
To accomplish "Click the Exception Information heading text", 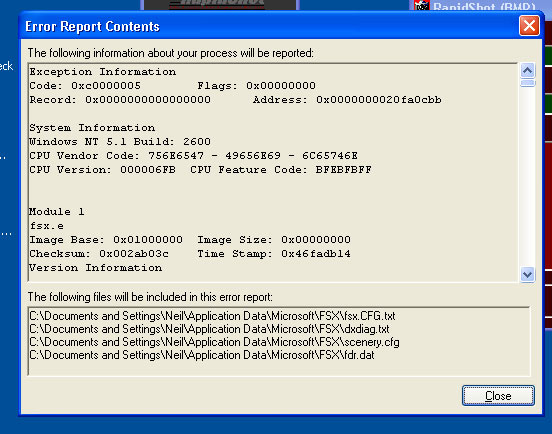I will pyautogui.click(x=102, y=72).
